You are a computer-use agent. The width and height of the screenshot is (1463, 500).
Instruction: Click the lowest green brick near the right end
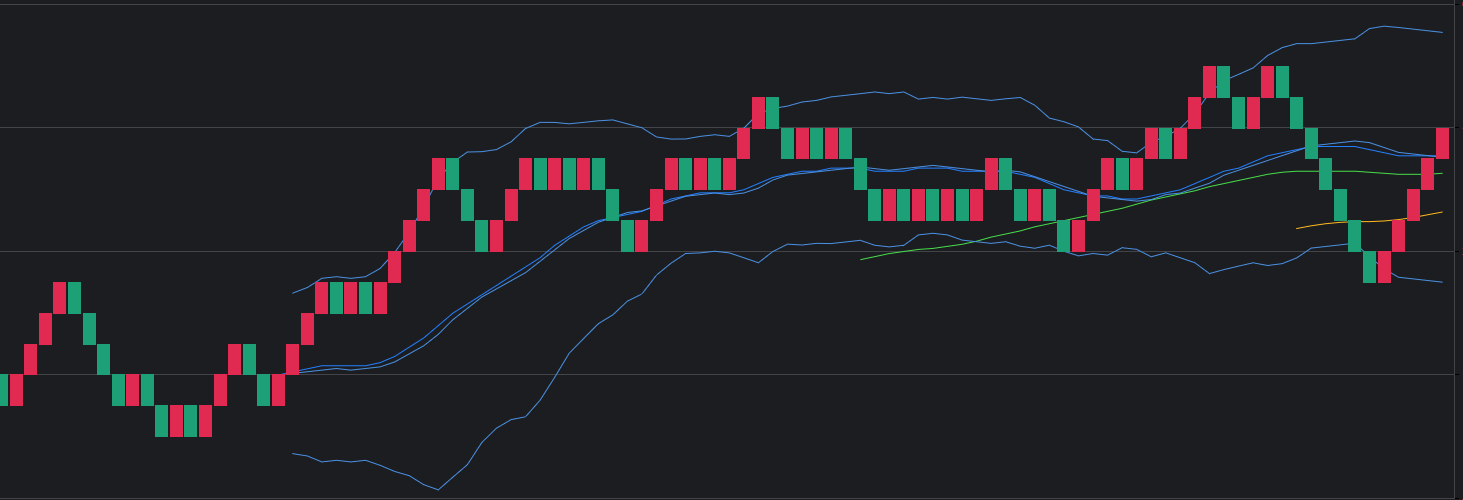pyautogui.click(x=1369, y=267)
